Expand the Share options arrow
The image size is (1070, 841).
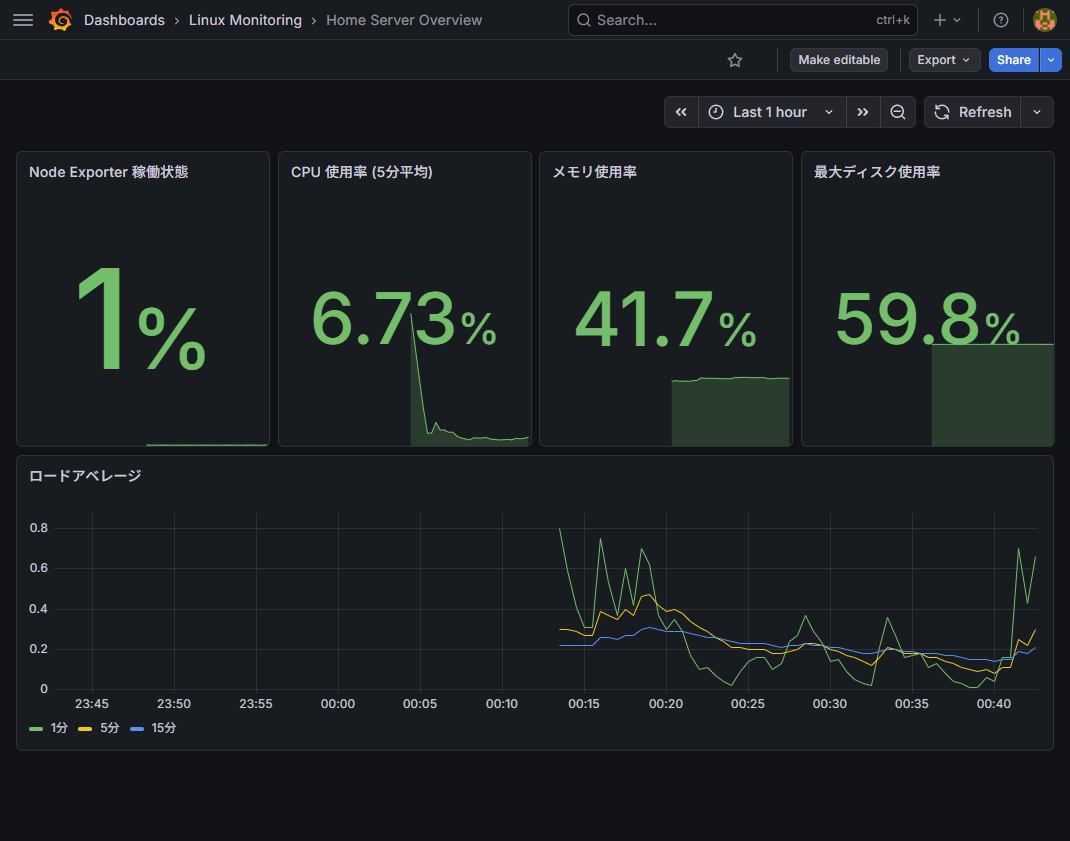[x=1051, y=60]
